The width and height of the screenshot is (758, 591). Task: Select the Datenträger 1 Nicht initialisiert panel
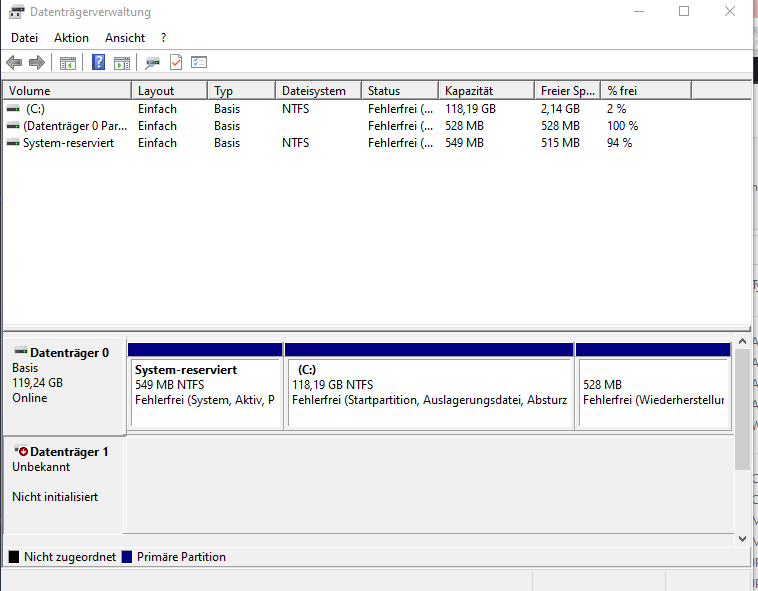coord(64,485)
